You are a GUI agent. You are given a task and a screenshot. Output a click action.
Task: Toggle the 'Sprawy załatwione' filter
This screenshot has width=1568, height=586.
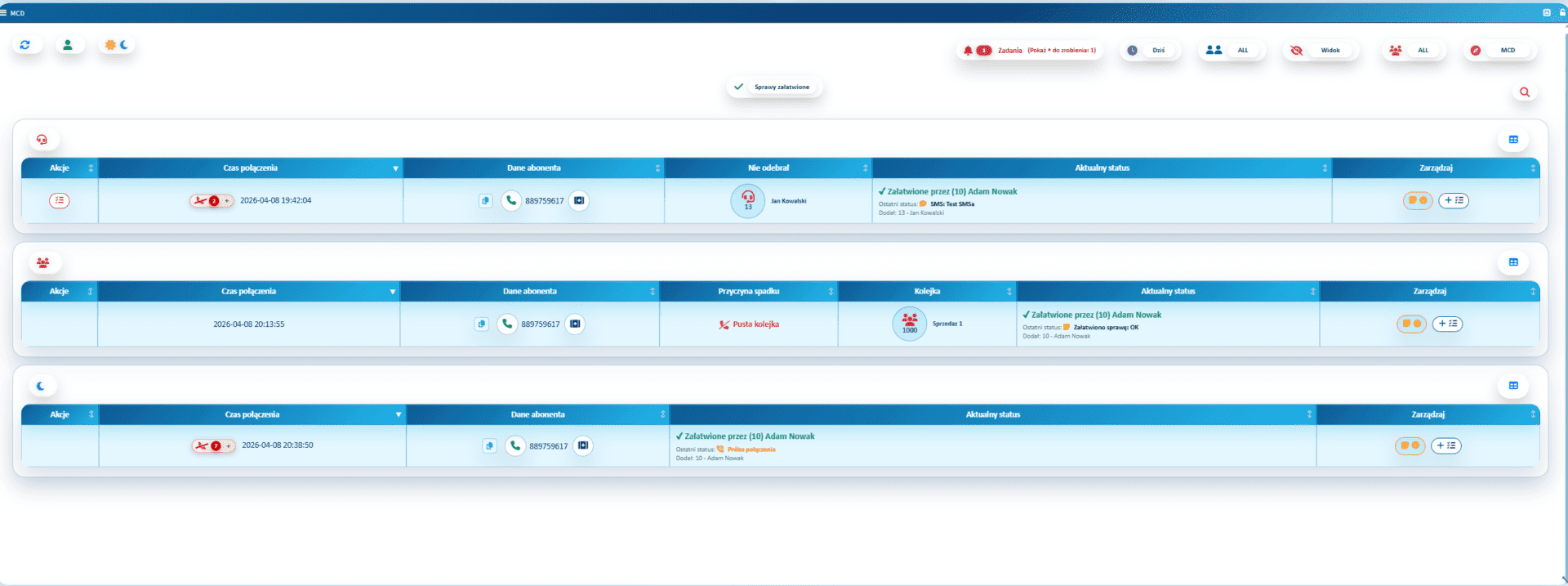(x=773, y=87)
